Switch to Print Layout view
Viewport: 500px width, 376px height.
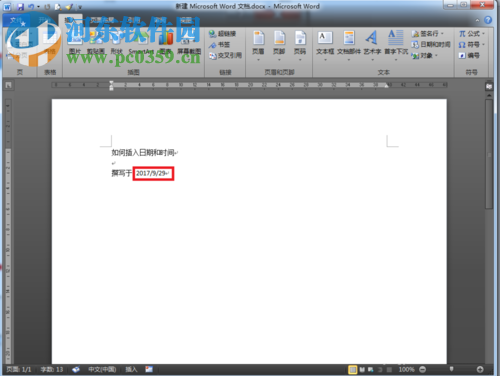point(352,369)
